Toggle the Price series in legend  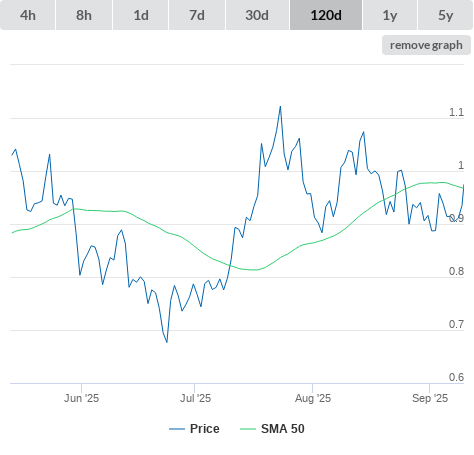pyautogui.click(x=194, y=429)
